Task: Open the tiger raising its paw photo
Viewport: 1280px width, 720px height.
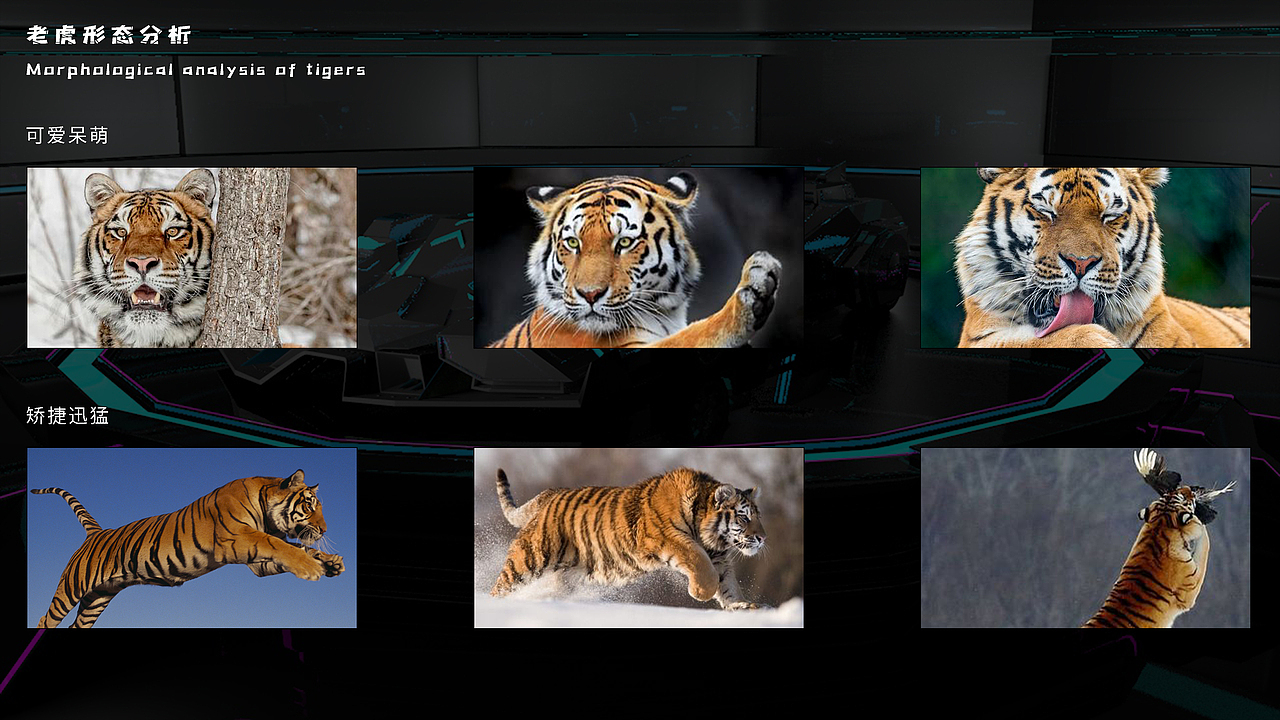Action: pos(639,258)
